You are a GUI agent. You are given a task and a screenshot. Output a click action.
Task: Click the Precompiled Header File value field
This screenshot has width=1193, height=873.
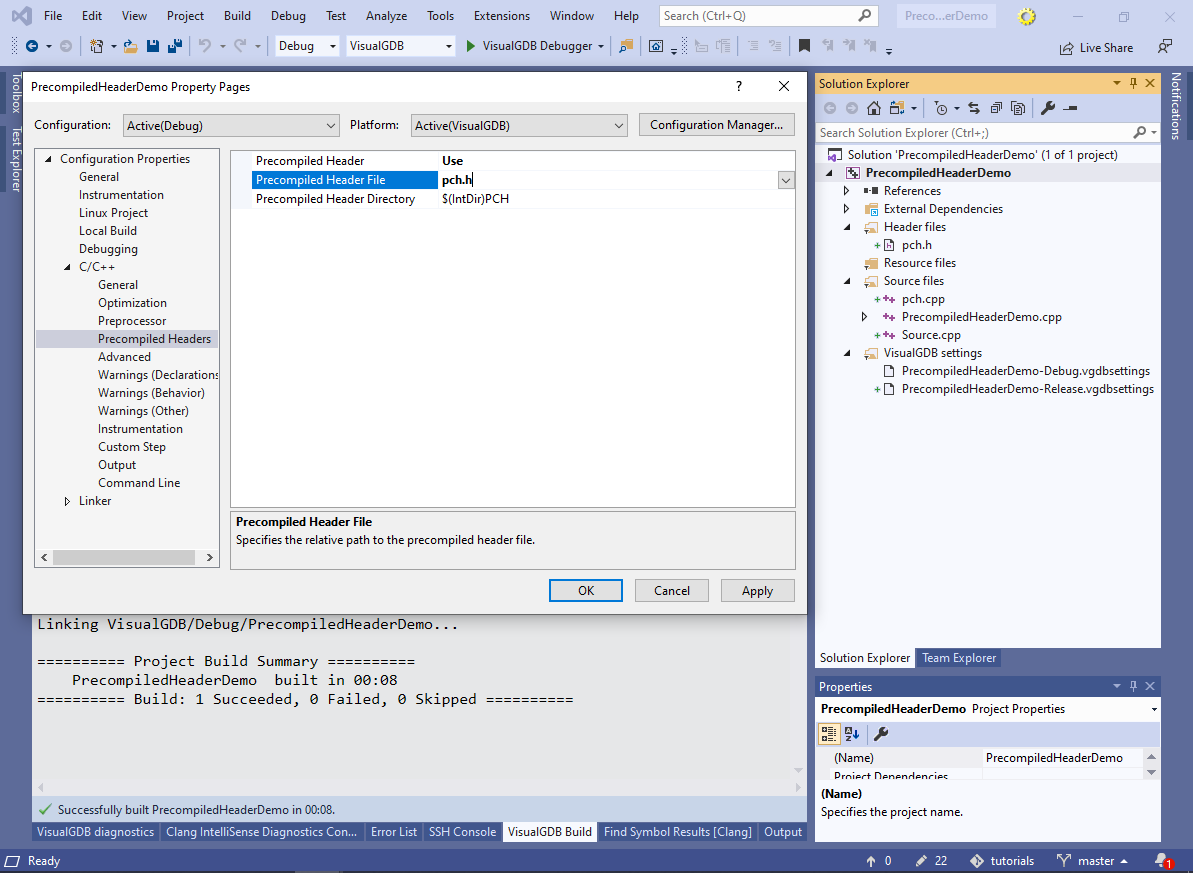[607, 180]
